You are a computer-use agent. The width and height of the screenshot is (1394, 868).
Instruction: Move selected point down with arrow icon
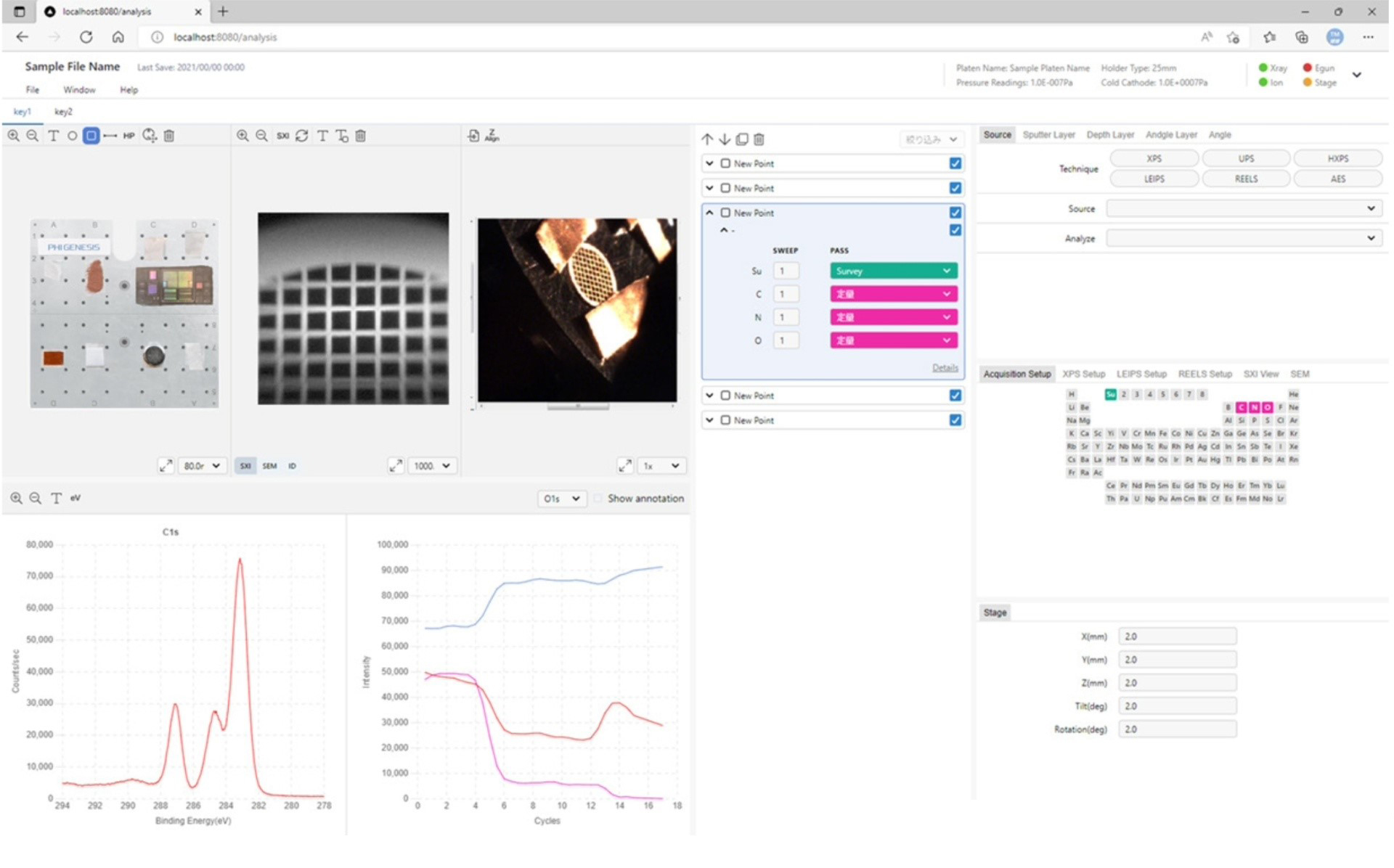(x=725, y=139)
